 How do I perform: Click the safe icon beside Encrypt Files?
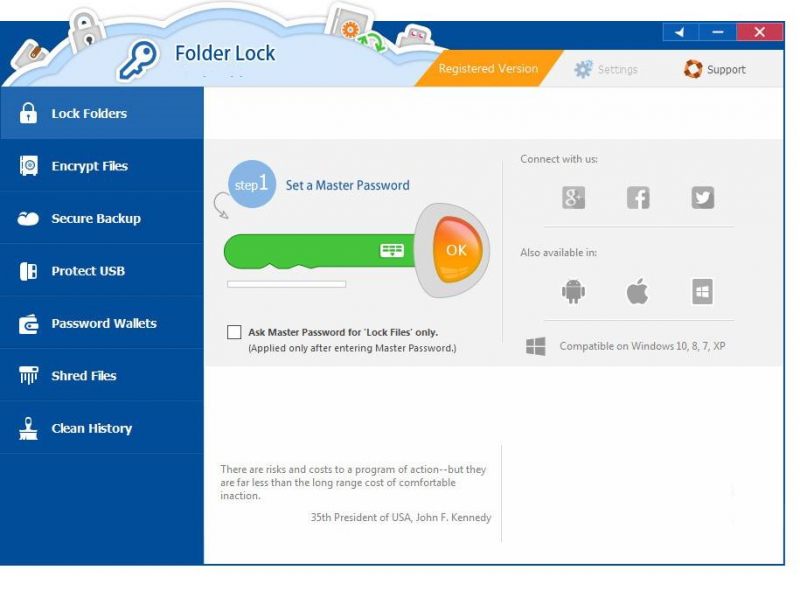tap(29, 166)
